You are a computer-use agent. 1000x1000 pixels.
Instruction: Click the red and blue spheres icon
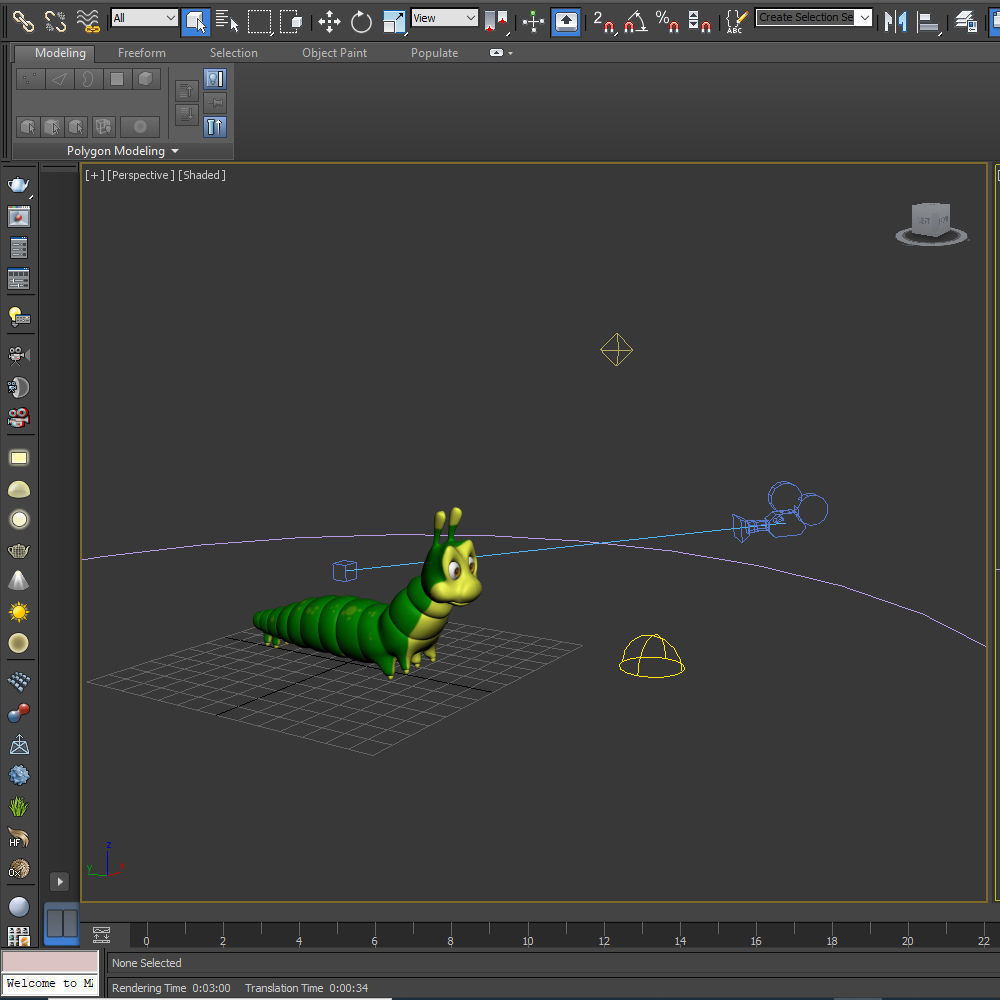point(18,713)
